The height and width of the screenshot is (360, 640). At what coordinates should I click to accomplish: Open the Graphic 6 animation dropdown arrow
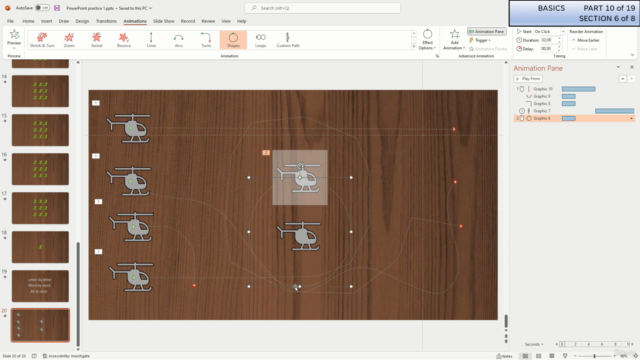[631, 118]
